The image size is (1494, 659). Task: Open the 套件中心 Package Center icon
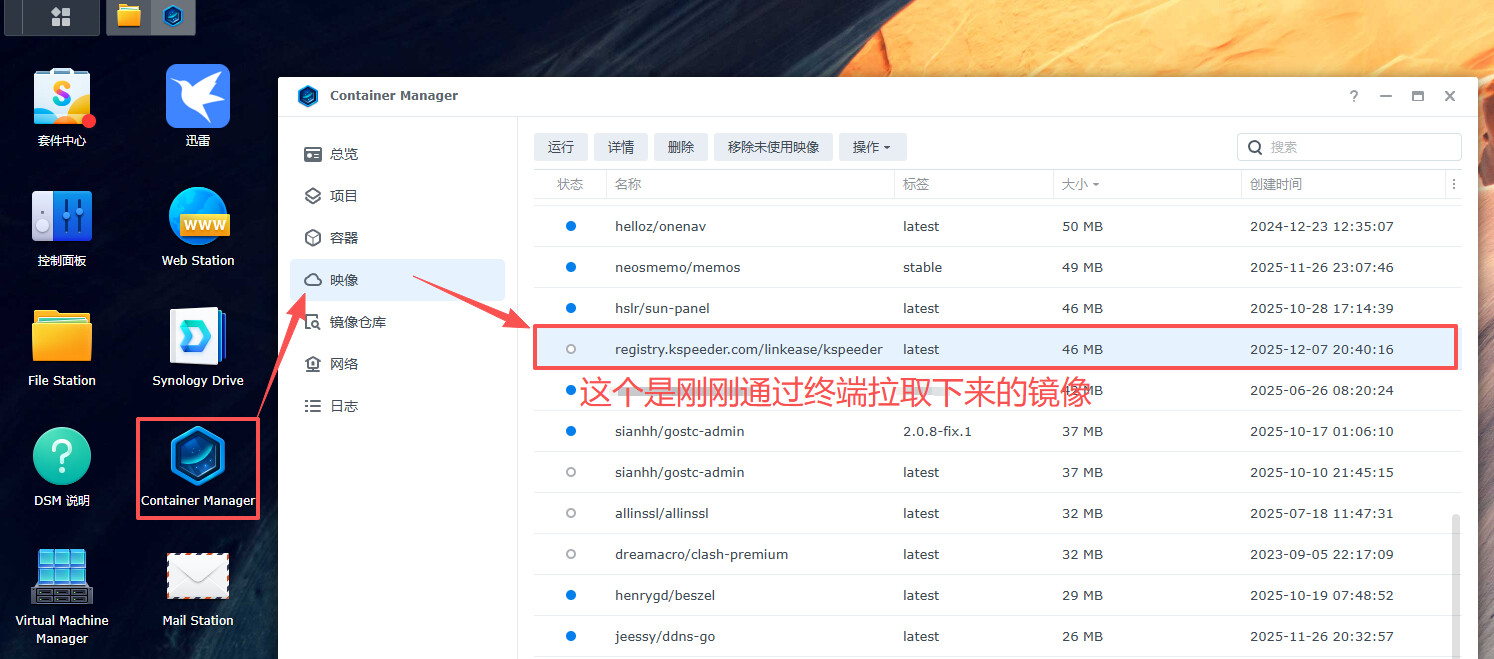(62, 100)
